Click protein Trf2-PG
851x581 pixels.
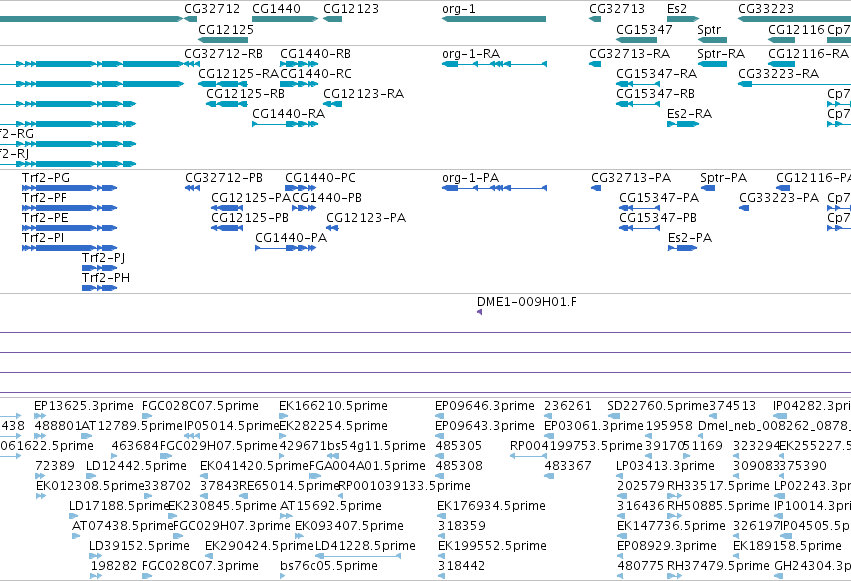(69, 188)
